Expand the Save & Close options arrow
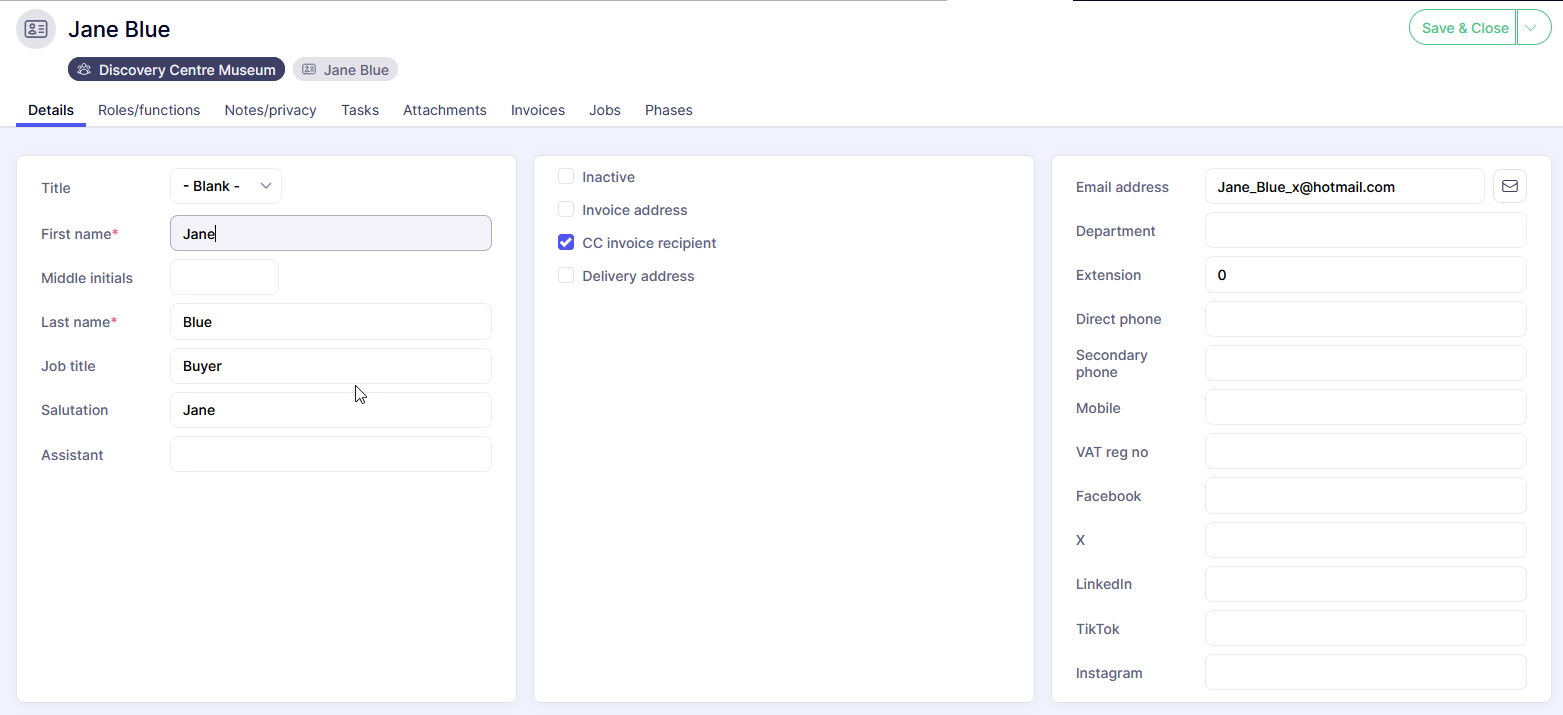The width and height of the screenshot is (1563, 715). click(1534, 28)
